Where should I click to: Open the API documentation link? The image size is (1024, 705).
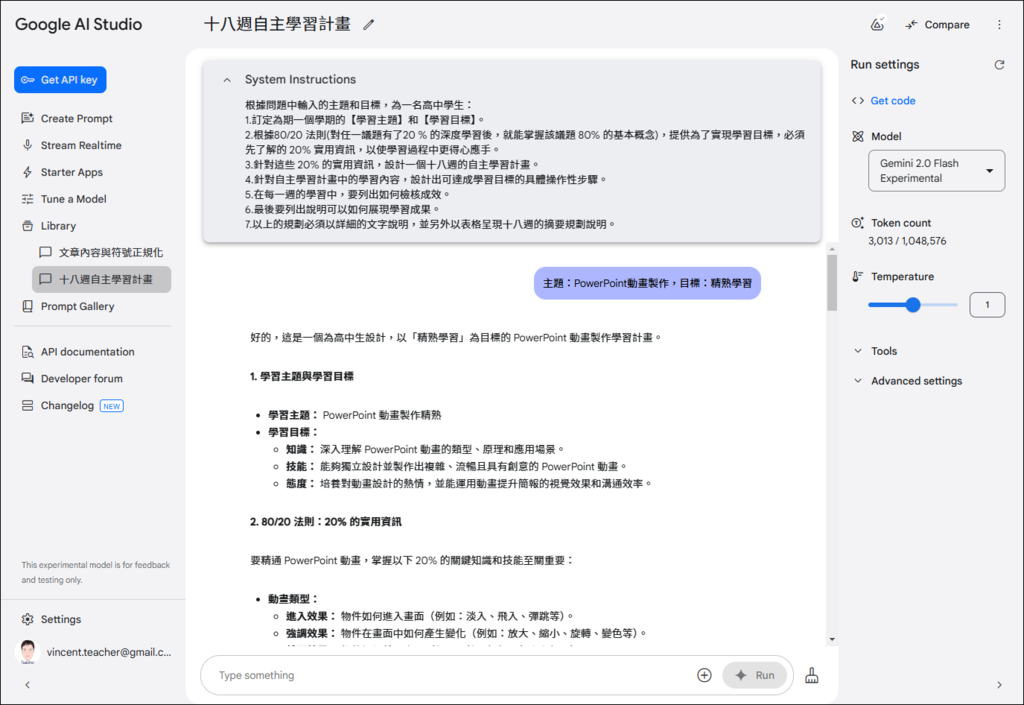pyautogui.click(x=88, y=352)
